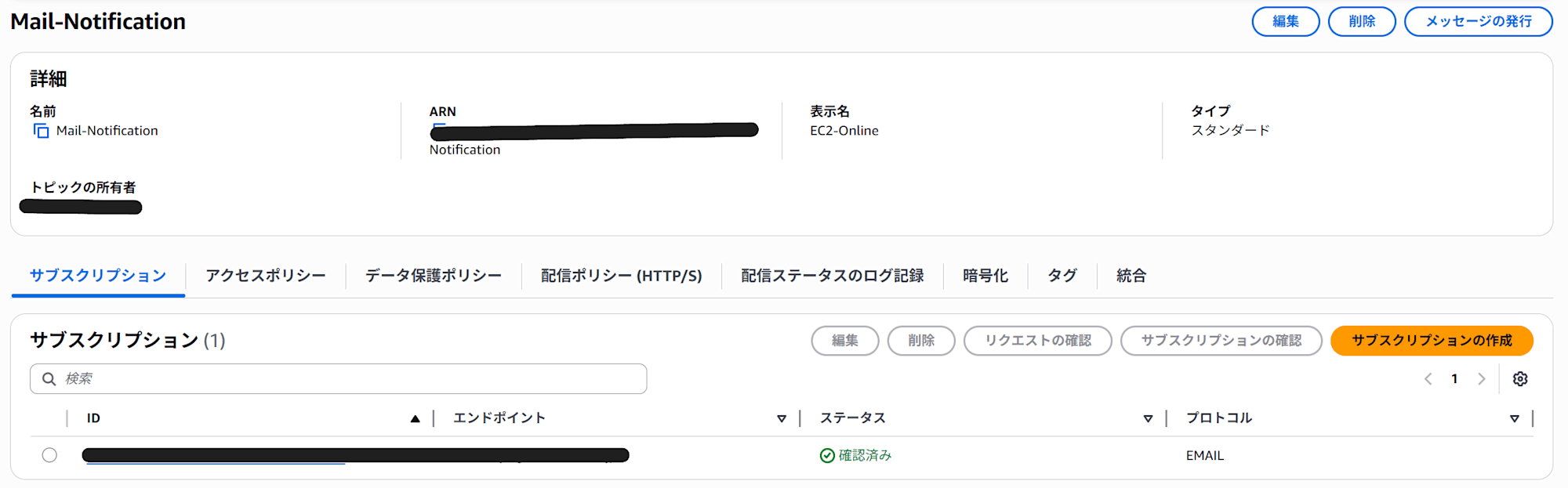This screenshot has width=1568, height=488.
Task: Click the top 編集 button for the topic
Action: coord(1285,22)
